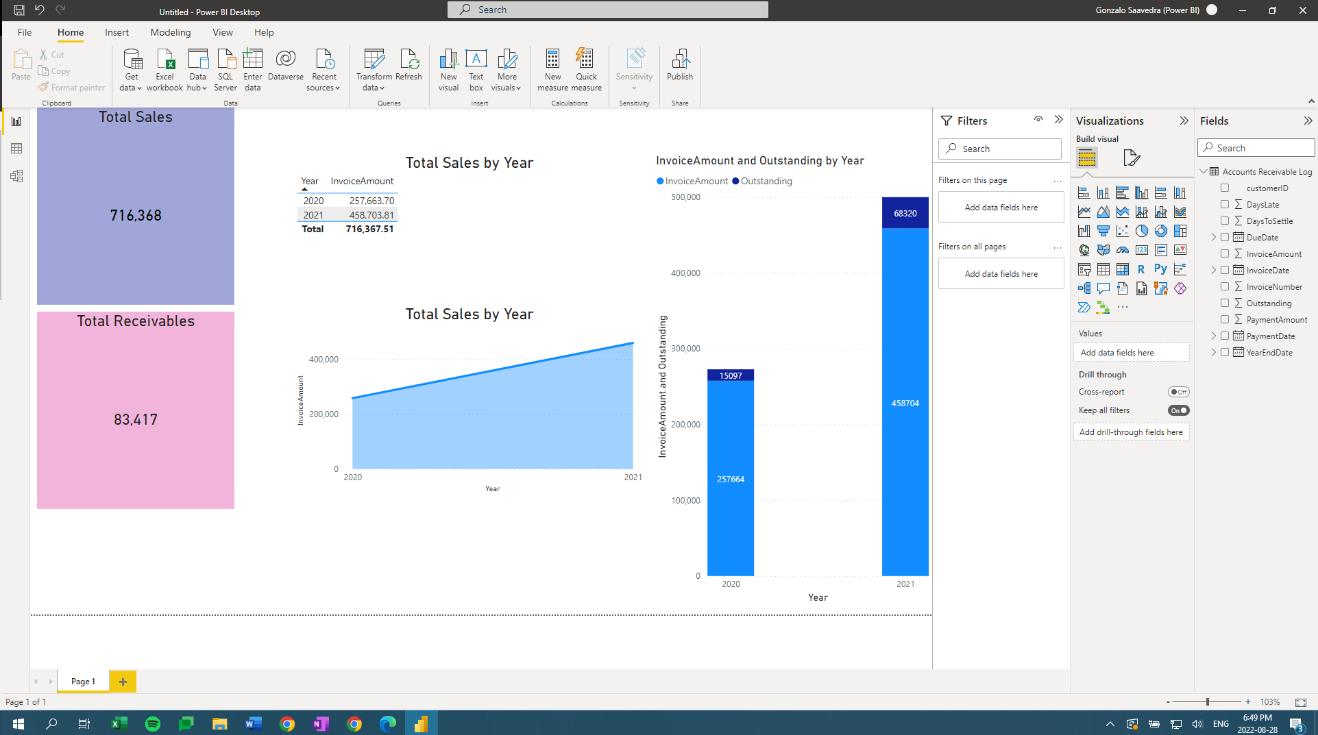Open Word from the Windows taskbar
Image resolution: width=1318 pixels, height=735 pixels.
coord(253,723)
